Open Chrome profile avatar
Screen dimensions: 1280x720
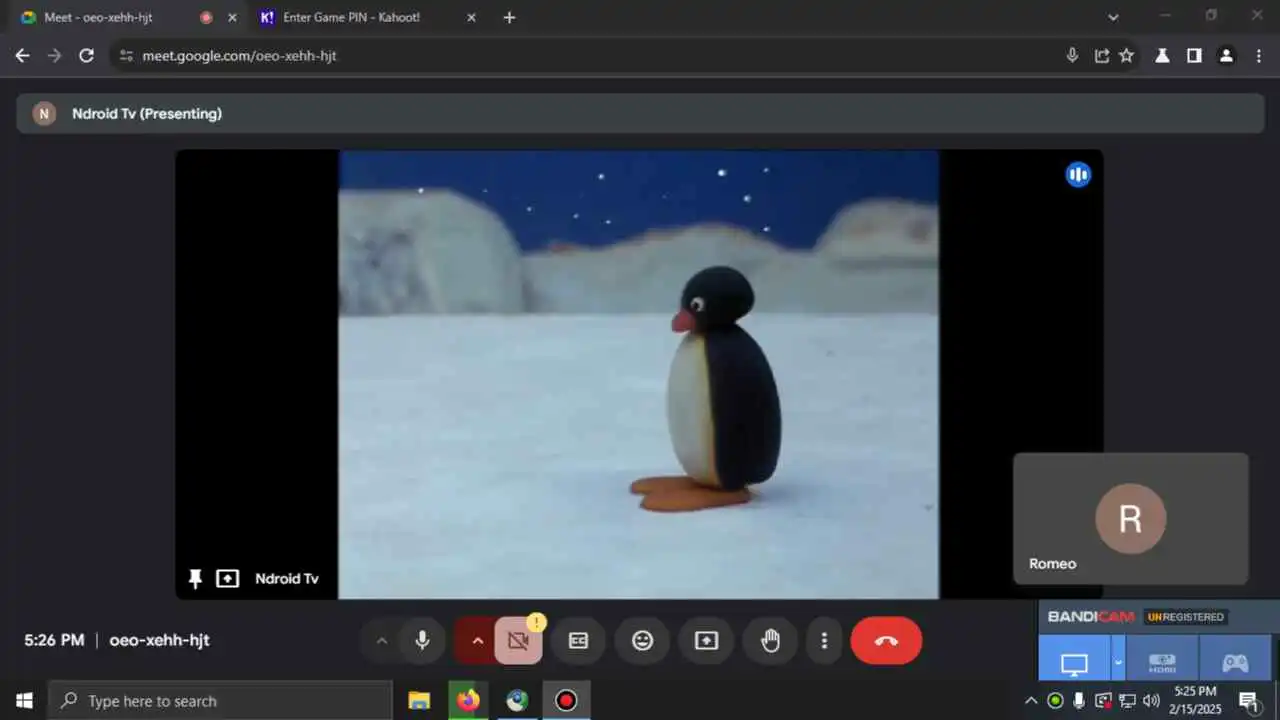(1226, 56)
